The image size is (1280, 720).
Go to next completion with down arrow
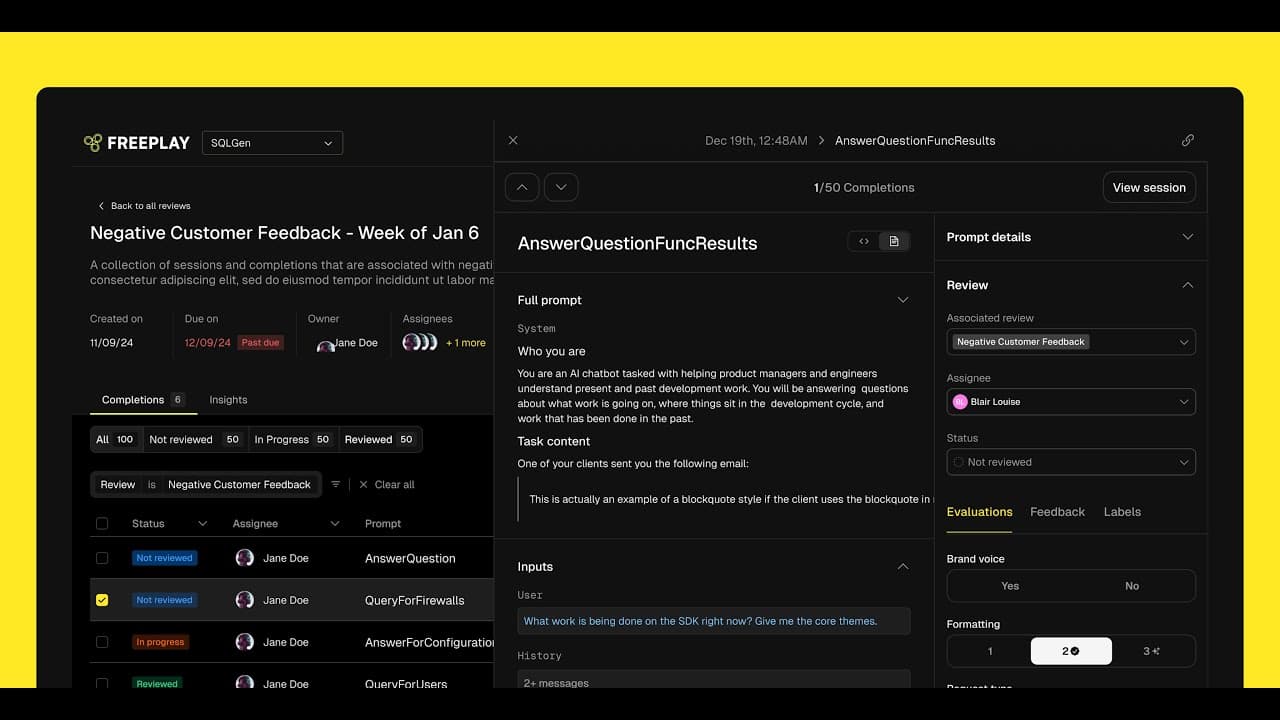[x=561, y=187]
